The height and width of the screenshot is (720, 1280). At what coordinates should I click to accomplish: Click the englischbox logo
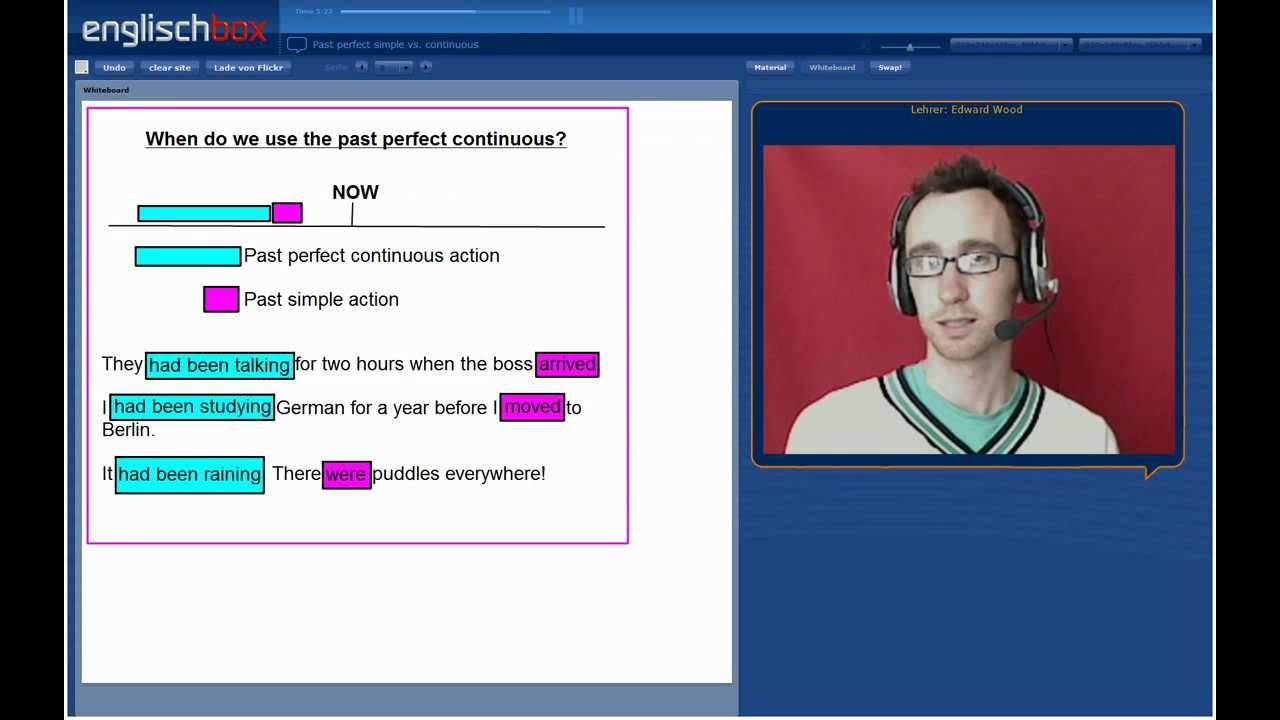pyautogui.click(x=174, y=29)
